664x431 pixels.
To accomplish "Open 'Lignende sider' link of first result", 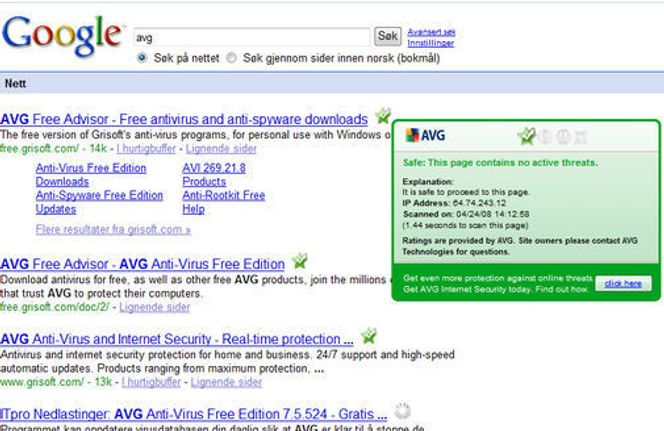I will (221, 149).
